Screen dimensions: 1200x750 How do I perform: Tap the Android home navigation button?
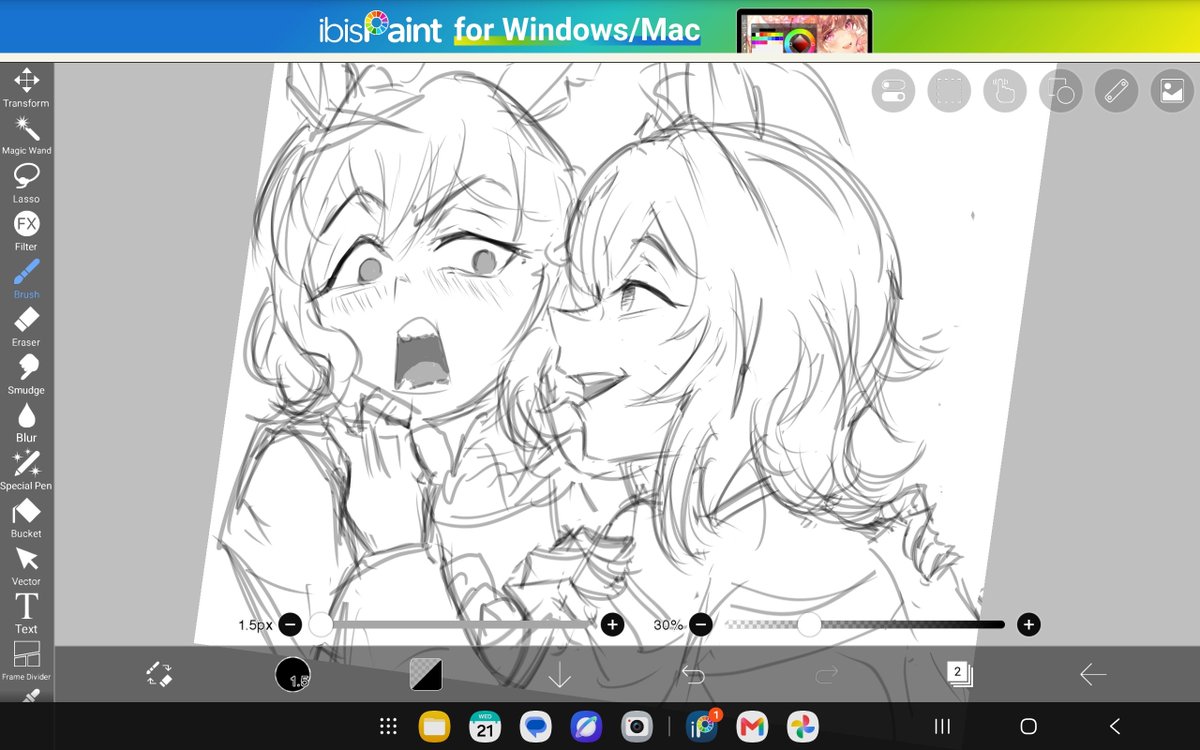click(x=1028, y=727)
